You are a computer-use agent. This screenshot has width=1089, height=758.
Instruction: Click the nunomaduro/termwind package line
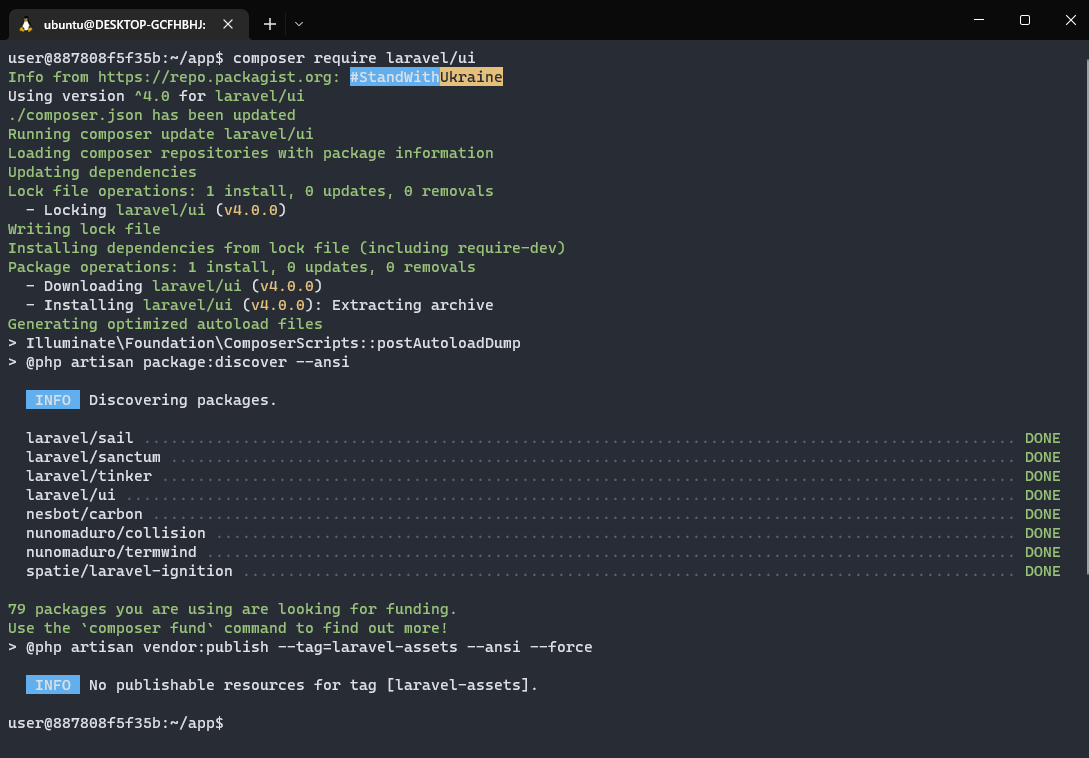click(543, 552)
